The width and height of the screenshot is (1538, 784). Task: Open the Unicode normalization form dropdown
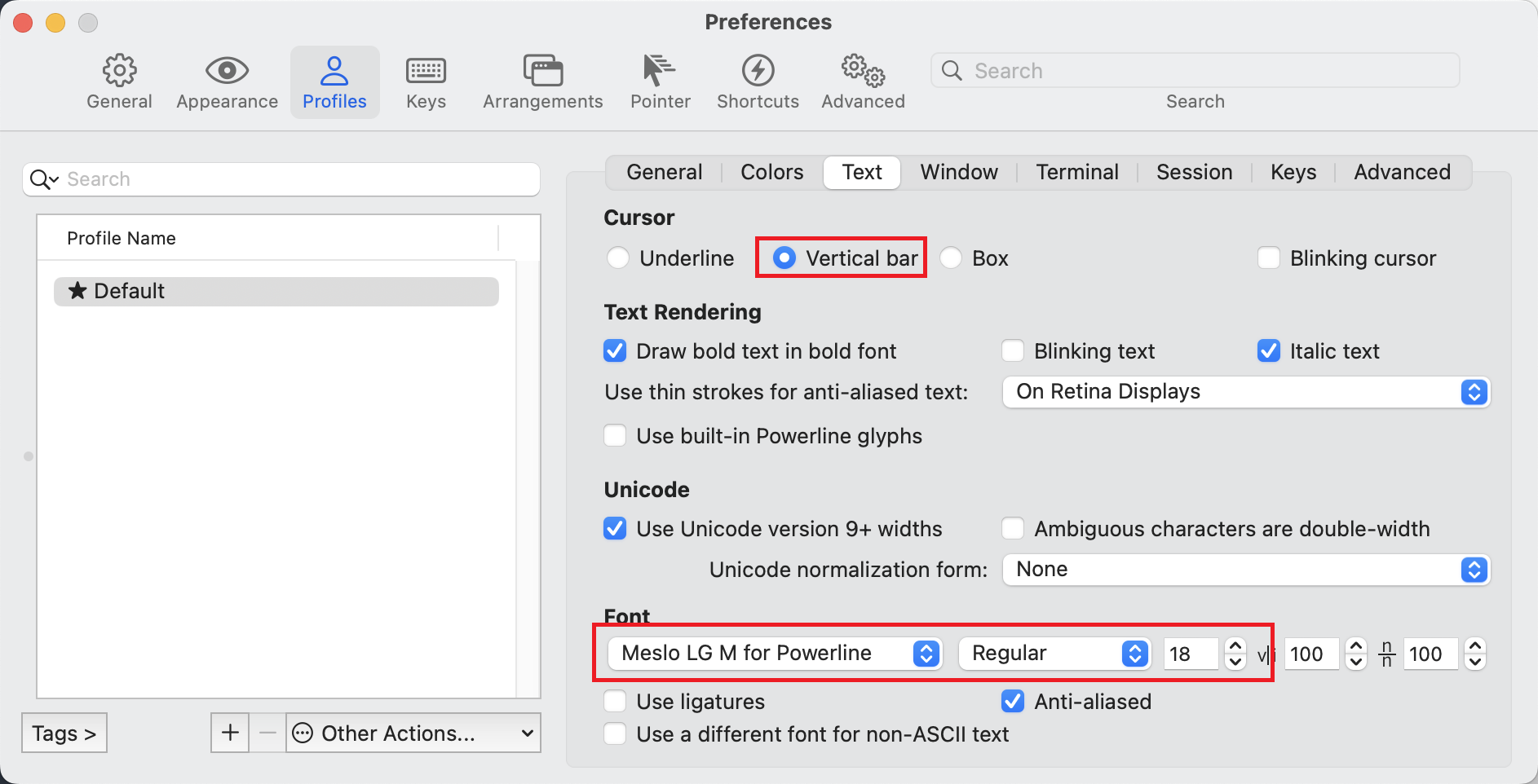click(x=1246, y=570)
